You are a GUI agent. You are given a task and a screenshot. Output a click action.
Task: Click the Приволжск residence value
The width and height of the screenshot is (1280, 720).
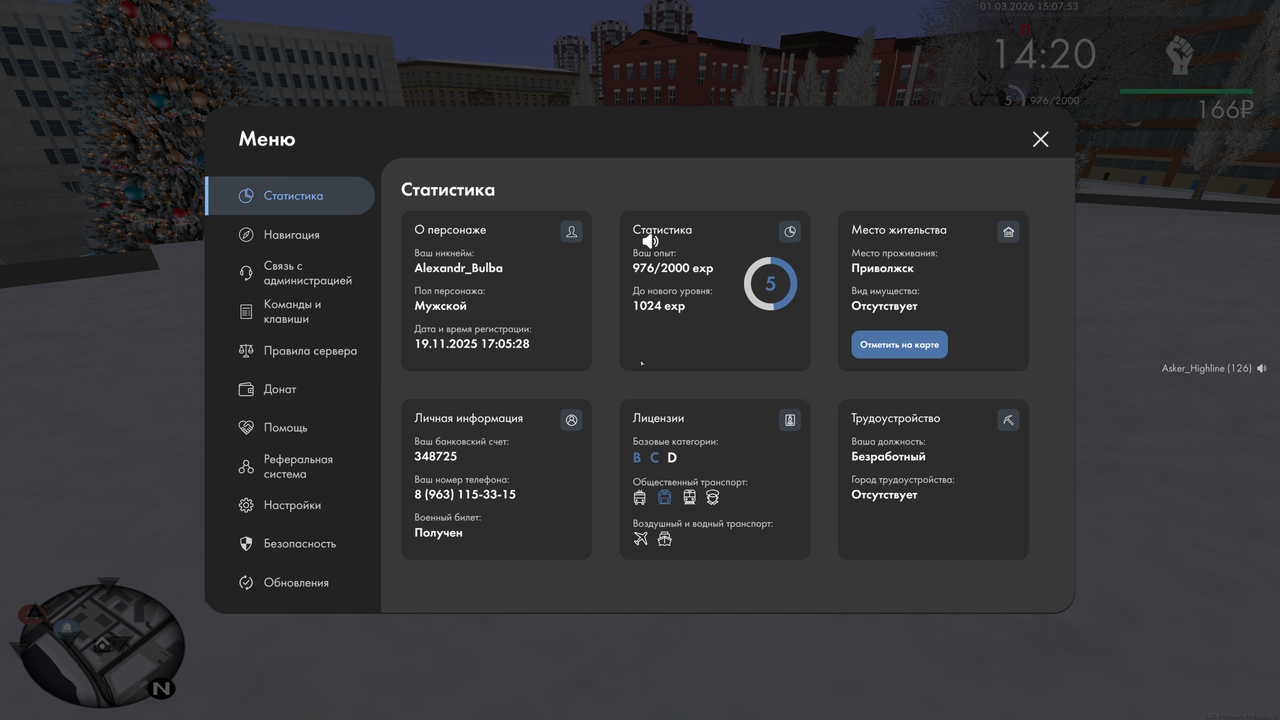[x=883, y=268]
